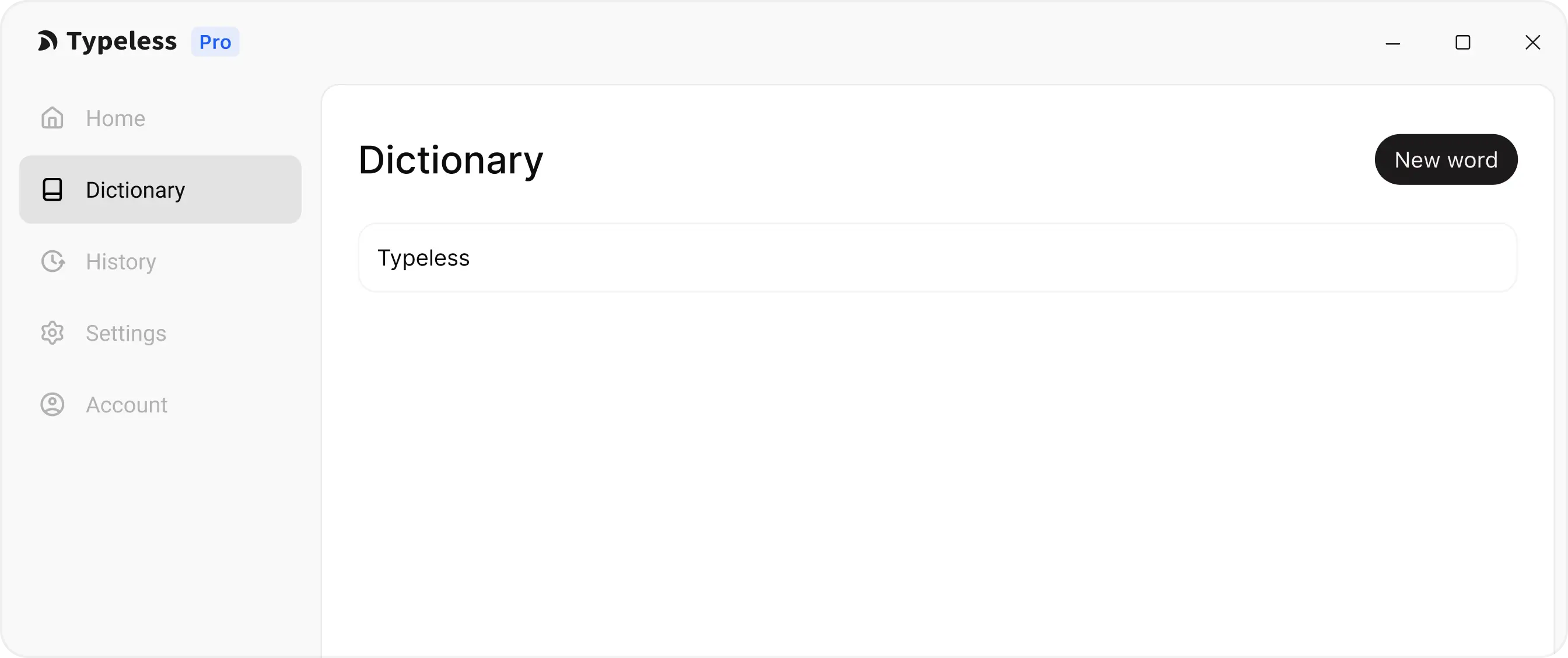The height and width of the screenshot is (658, 1568).
Task: Open the Account page
Action: (126, 404)
